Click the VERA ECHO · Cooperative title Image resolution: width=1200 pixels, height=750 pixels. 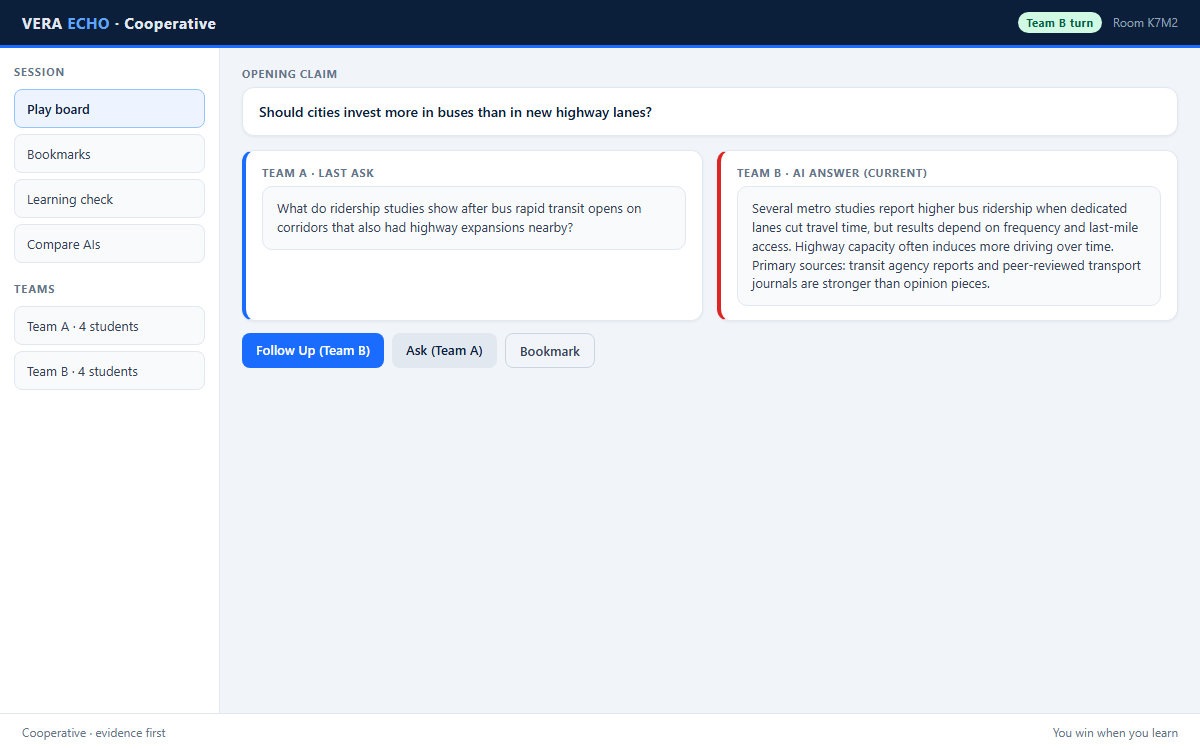click(x=119, y=24)
